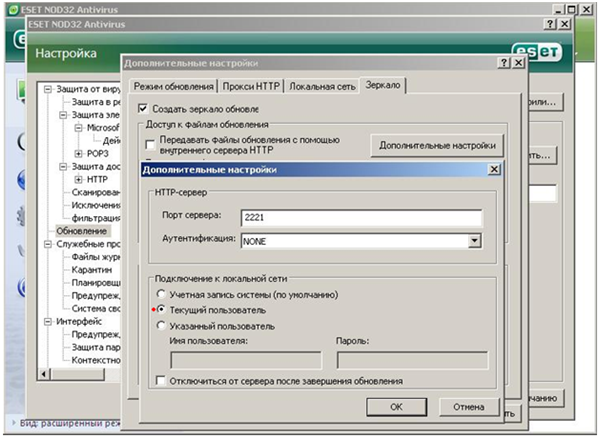Screen dimensions: 598x437
Task: Select Текущий пользователь radio button
Action: (x=161, y=310)
